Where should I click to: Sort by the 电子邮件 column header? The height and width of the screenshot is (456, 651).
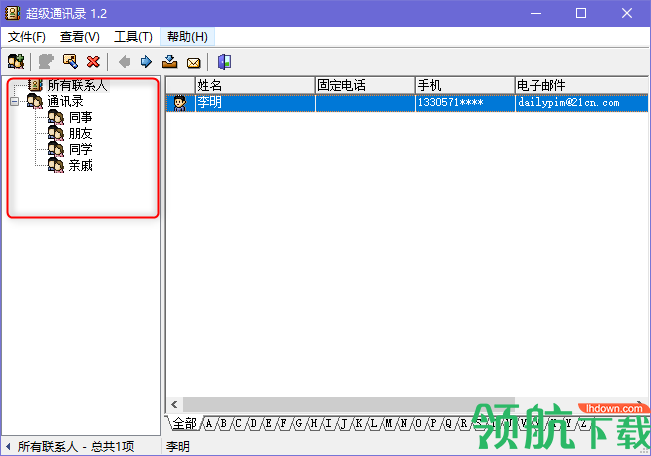tap(582, 86)
